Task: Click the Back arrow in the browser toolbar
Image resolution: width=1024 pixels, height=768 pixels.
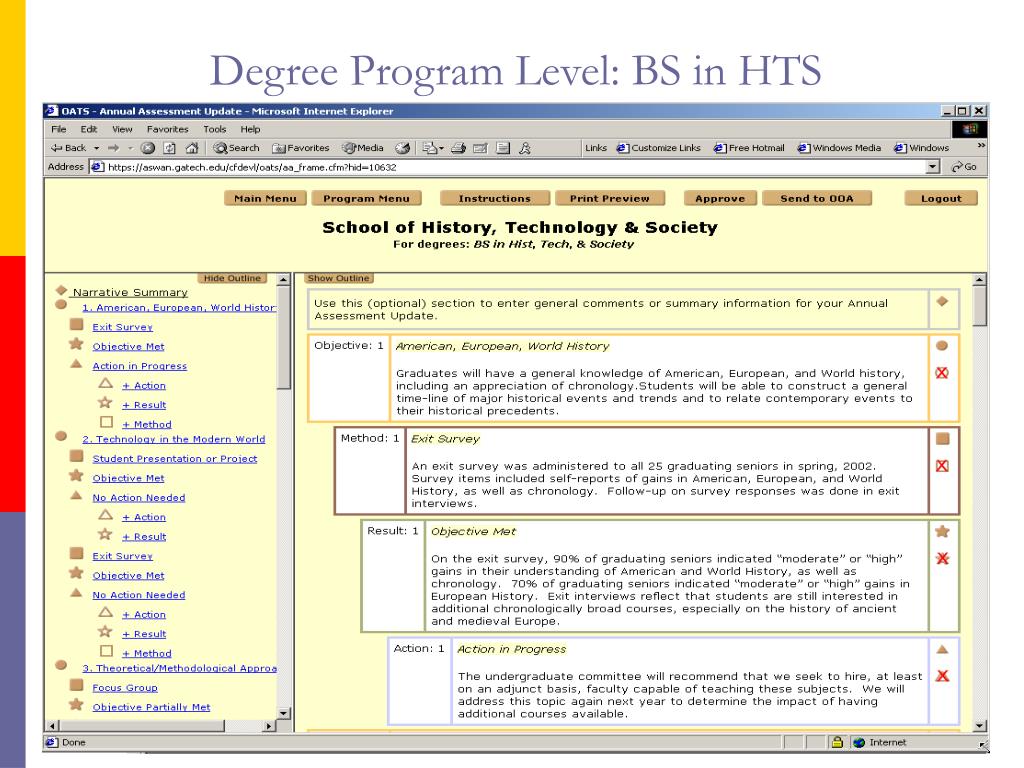Action: click(x=69, y=148)
